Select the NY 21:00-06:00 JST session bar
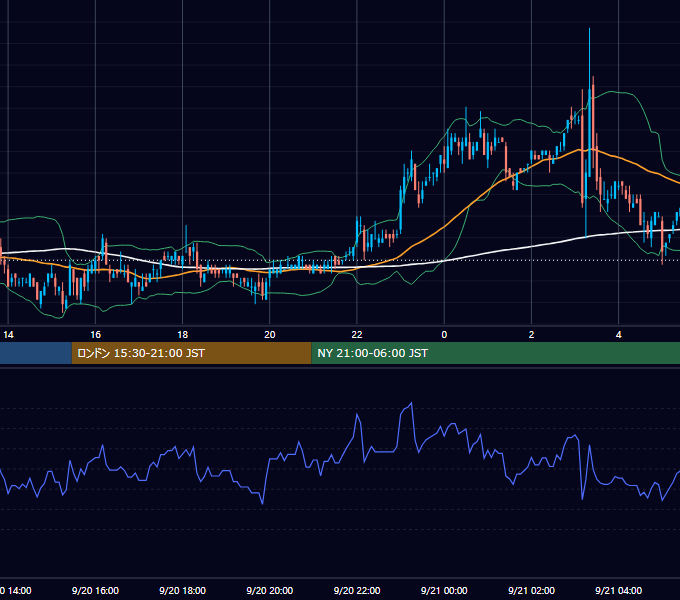The height and width of the screenshot is (600, 680). coord(496,353)
